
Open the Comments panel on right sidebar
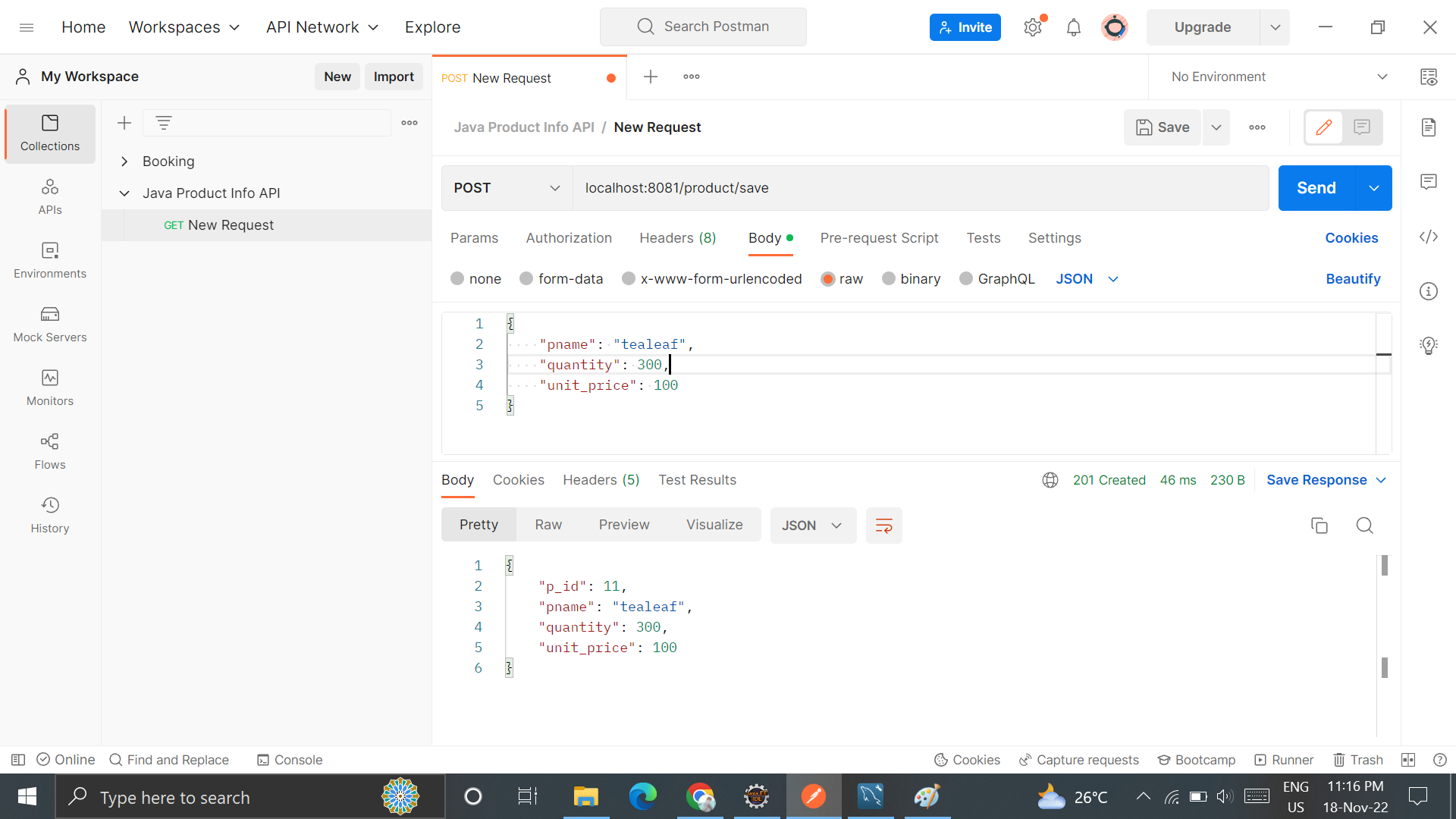coord(1429,181)
